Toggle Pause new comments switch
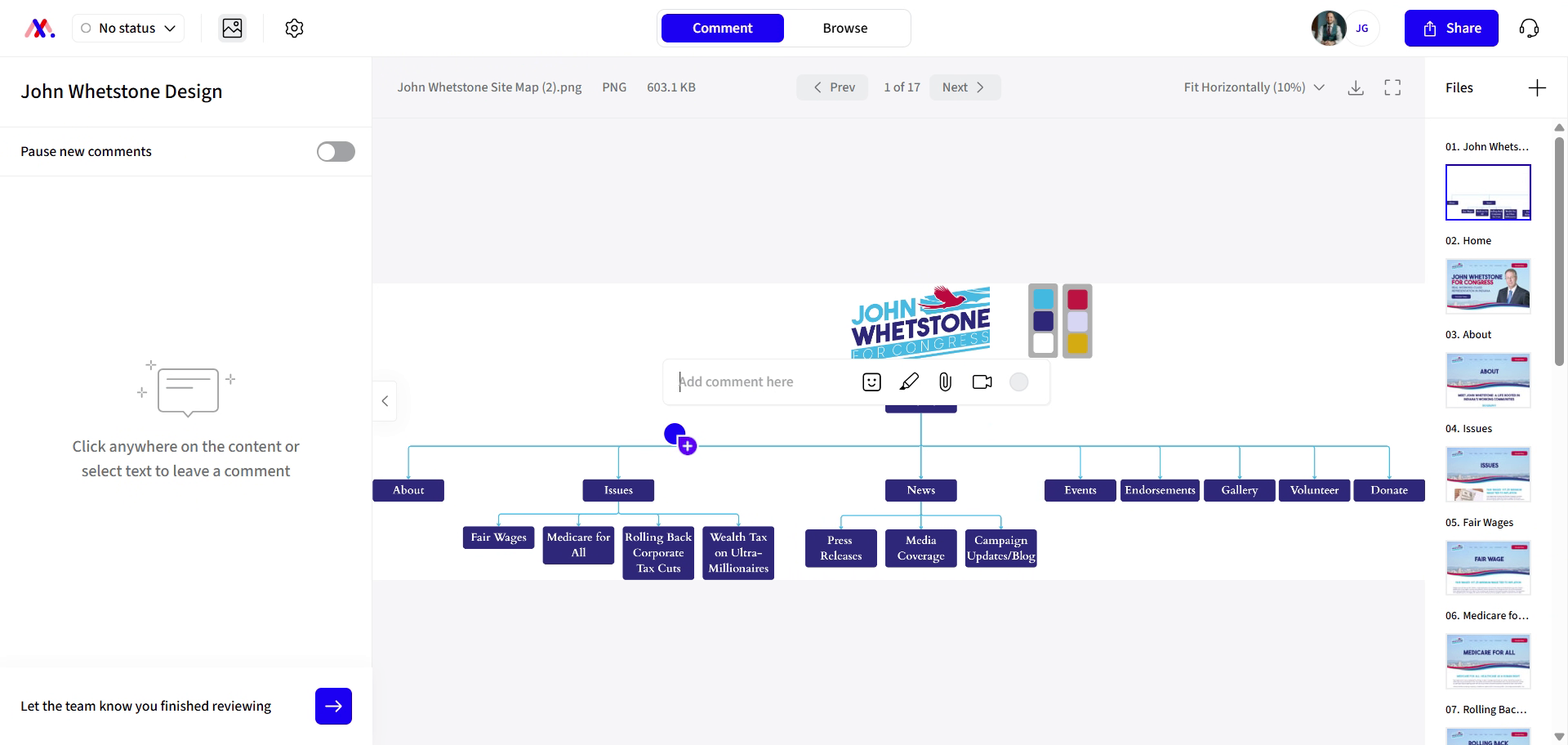 pyautogui.click(x=336, y=152)
